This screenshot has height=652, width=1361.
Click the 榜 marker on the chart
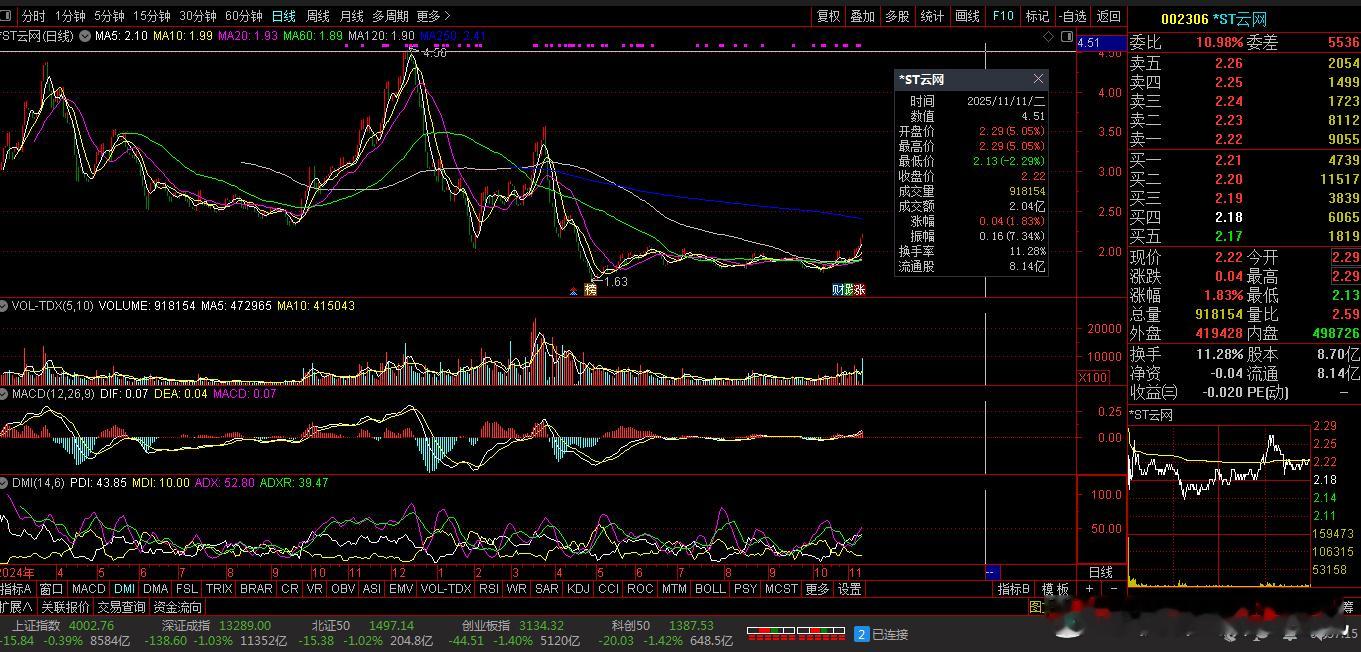click(590, 290)
